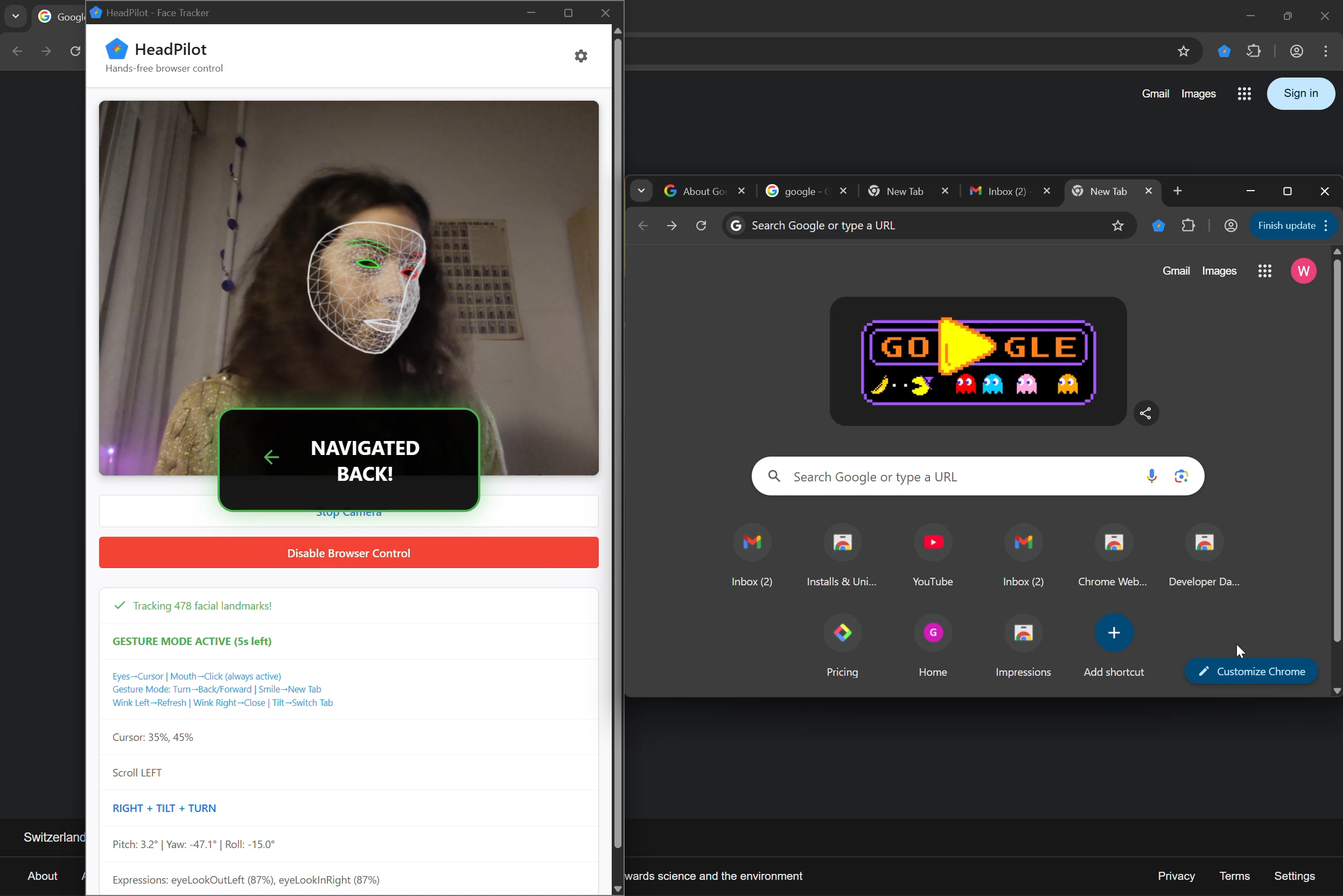The image size is (1343, 896).
Task: Open background window tab search chevron
Action: tap(16, 17)
